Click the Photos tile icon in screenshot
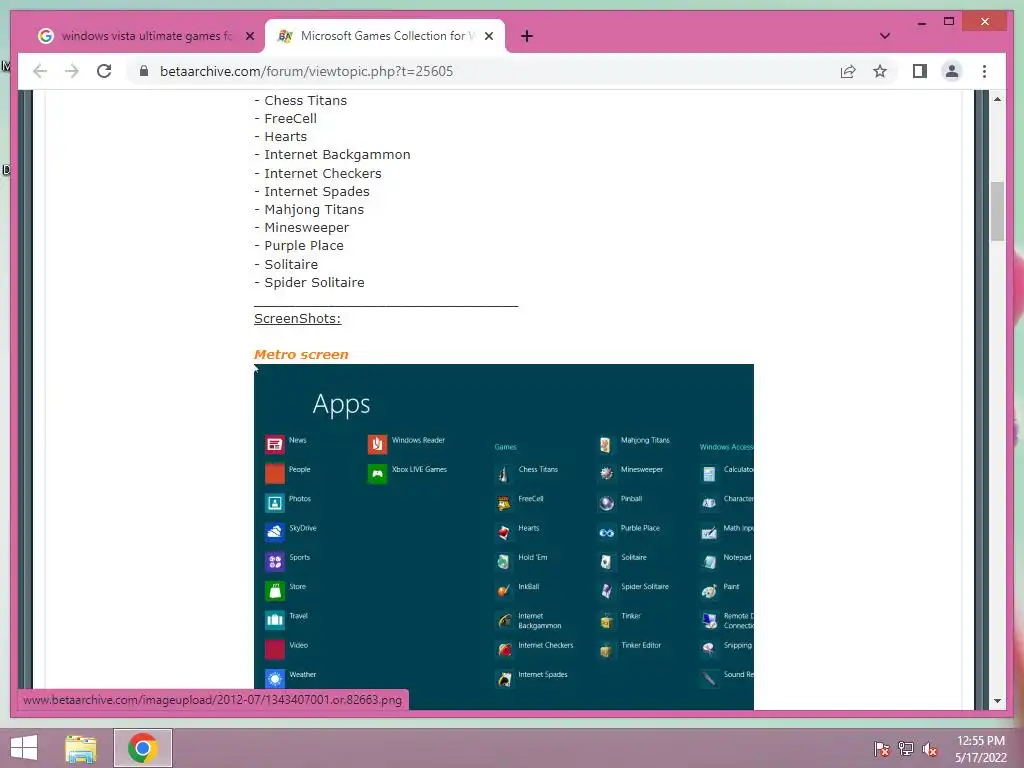 coord(275,503)
